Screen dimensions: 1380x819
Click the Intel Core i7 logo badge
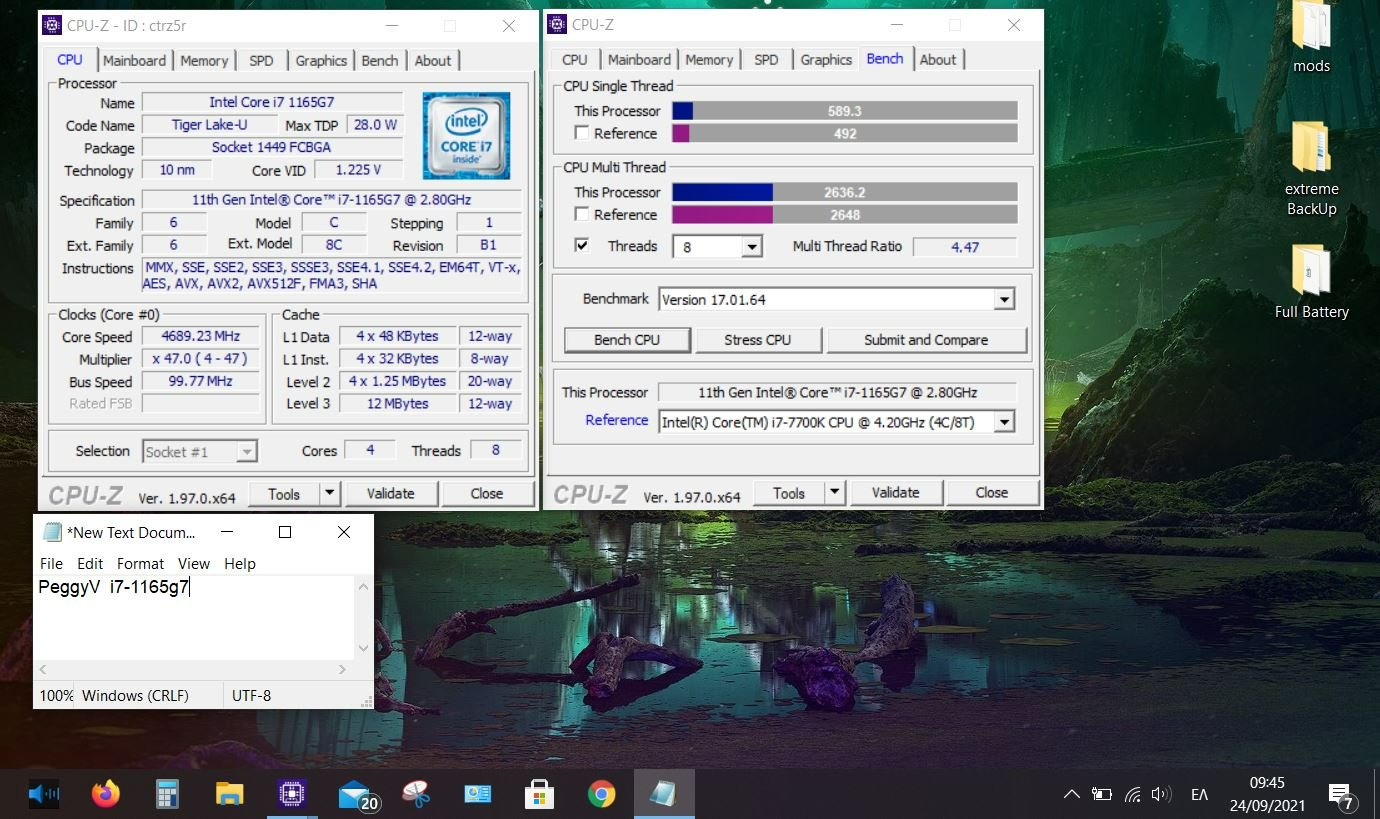point(466,136)
